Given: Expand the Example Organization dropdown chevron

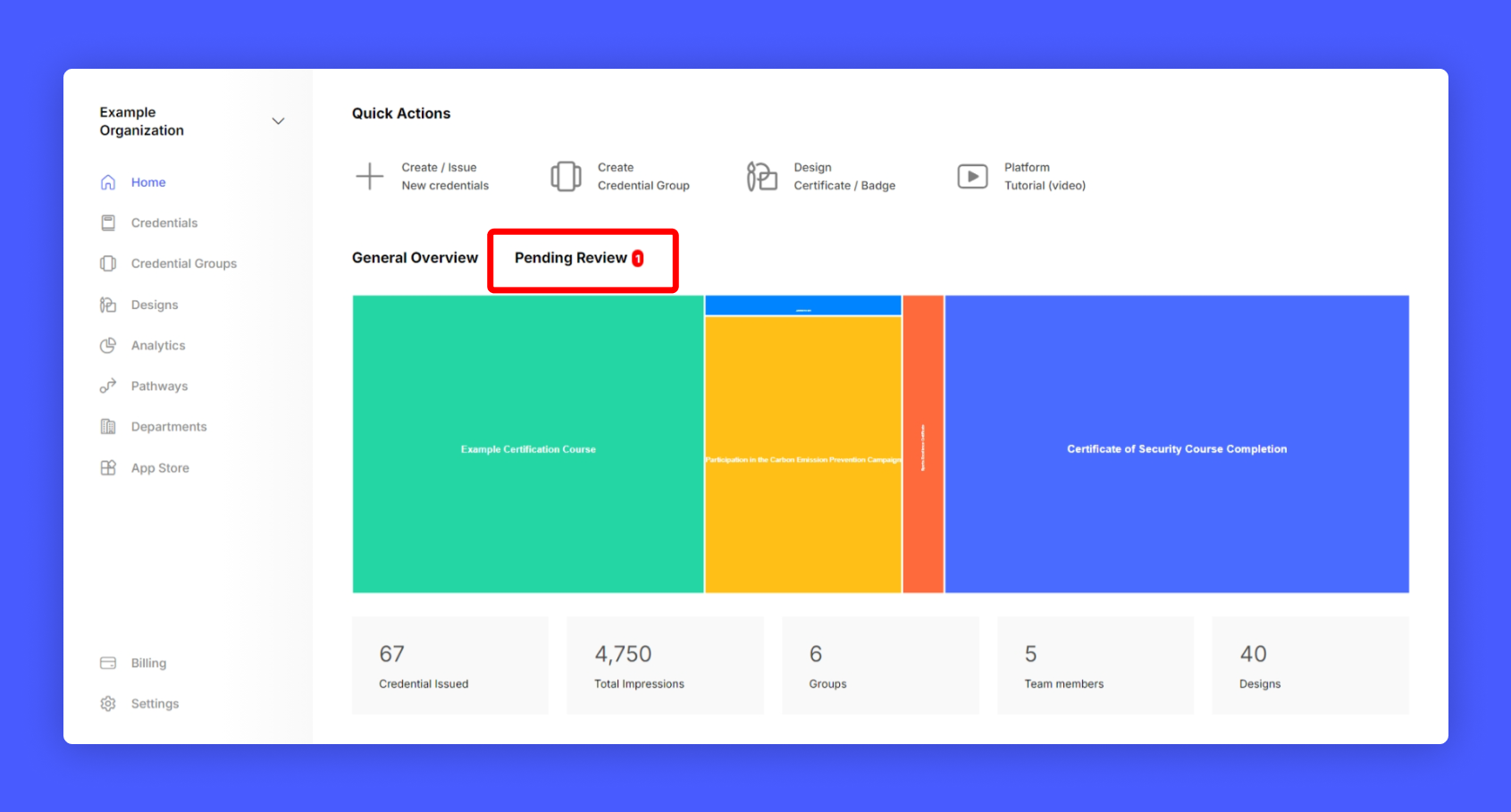Looking at the screenshot, I should coord(278,121).
